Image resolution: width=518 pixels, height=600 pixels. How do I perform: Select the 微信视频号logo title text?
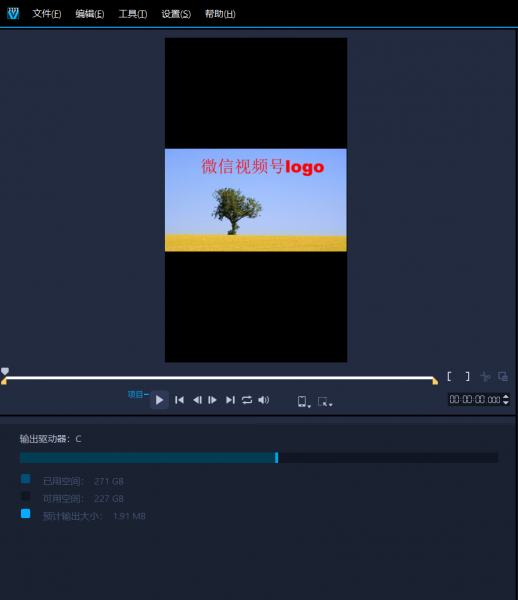(x=262, y=167)
